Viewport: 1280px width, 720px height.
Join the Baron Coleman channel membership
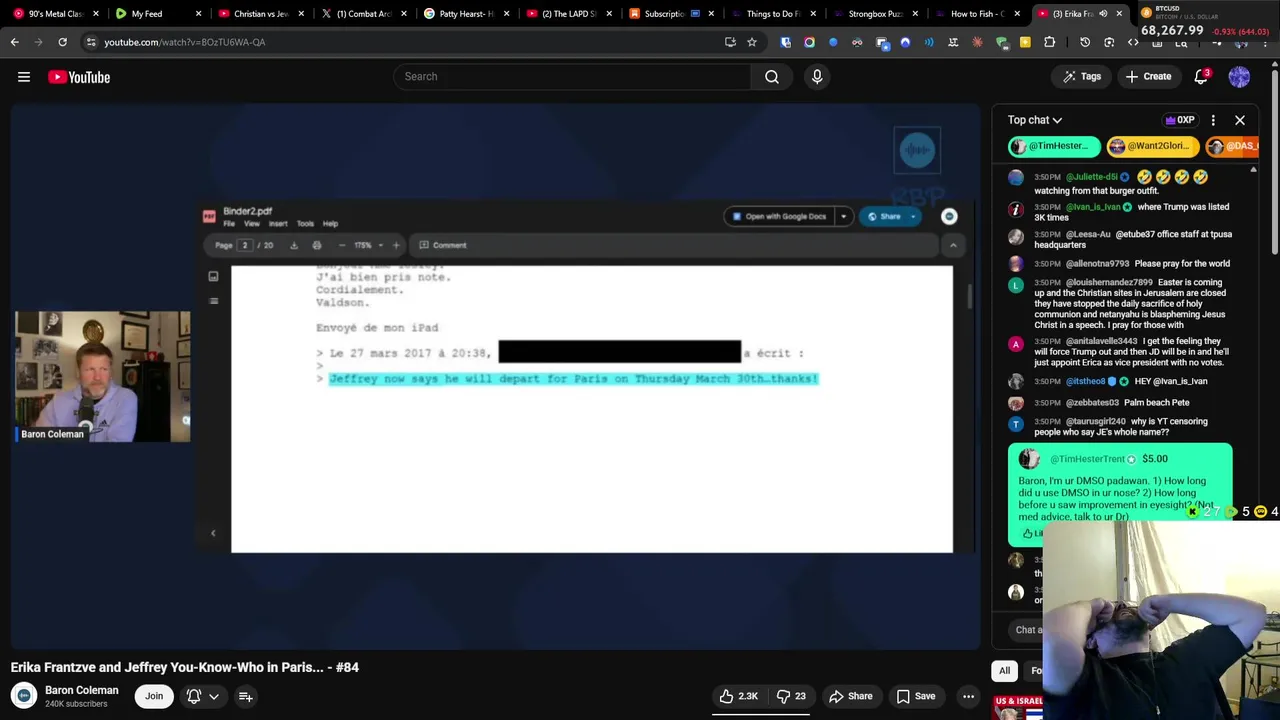tap(154, 696)
